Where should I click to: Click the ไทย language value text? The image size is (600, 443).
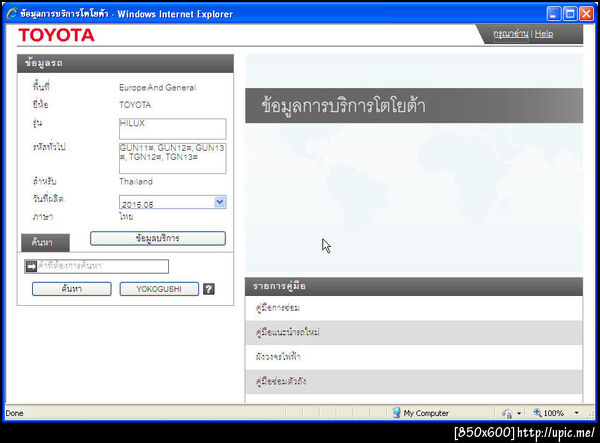(x=126, y=217)
